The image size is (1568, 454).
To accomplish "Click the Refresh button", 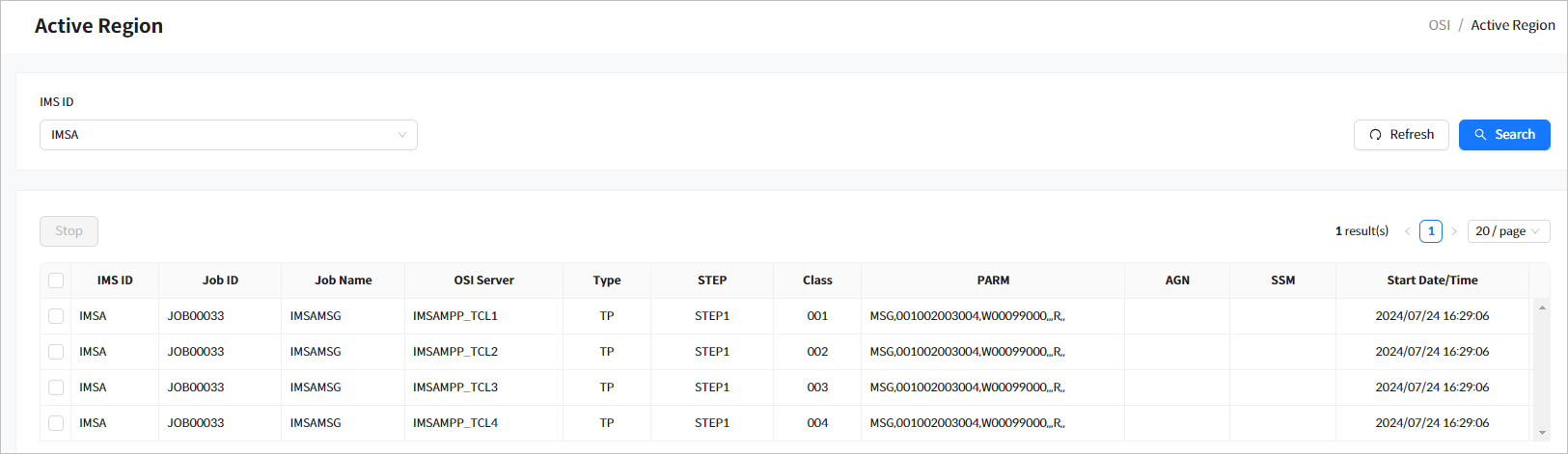I will tap(1400, 135).
